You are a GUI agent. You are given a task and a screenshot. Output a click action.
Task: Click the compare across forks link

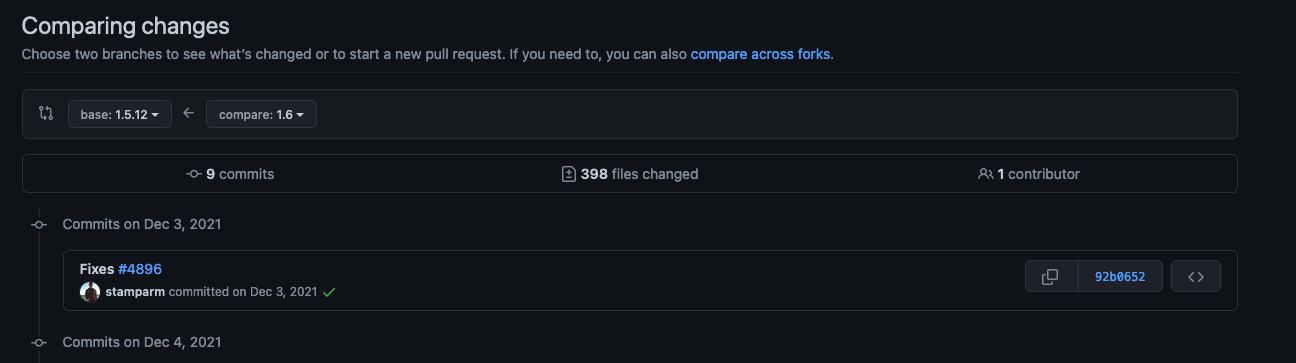(760, 54)
